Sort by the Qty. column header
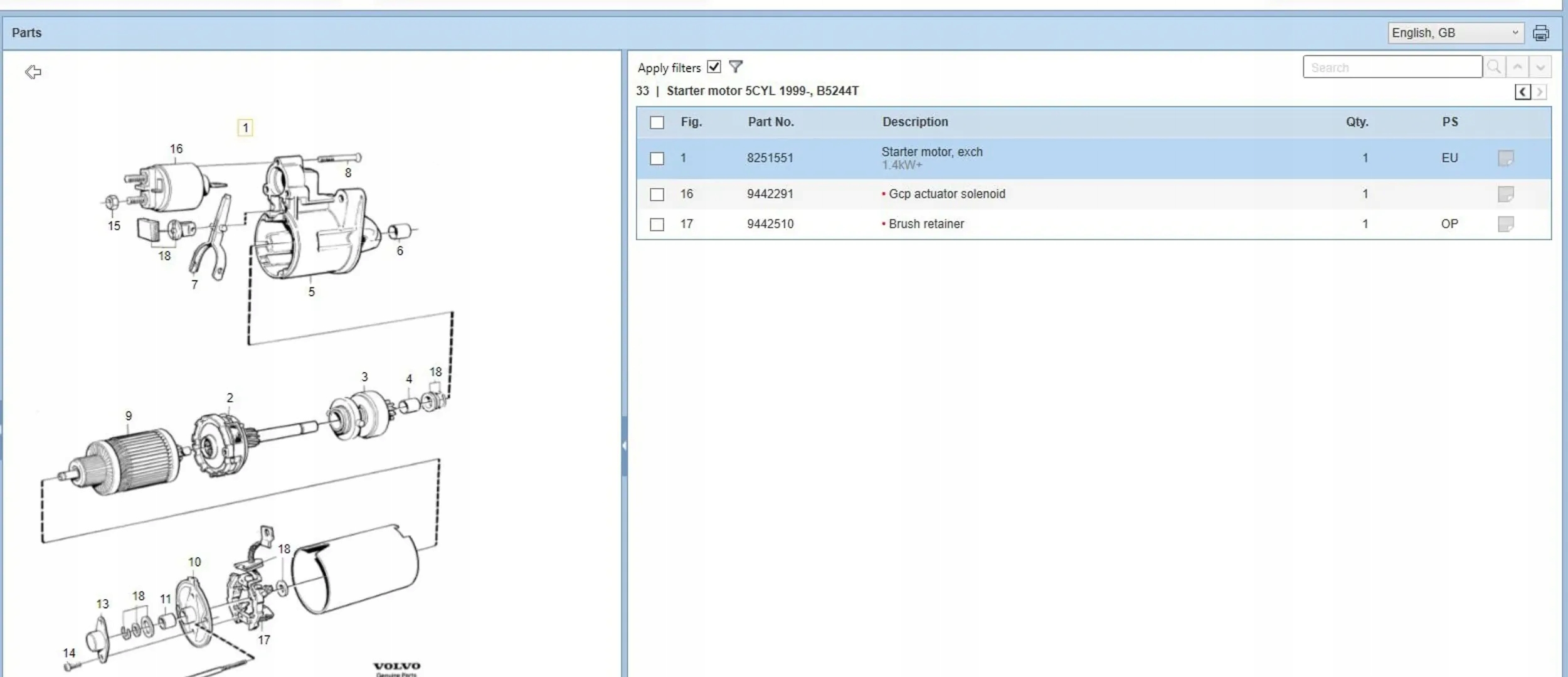 point(1357,122)
